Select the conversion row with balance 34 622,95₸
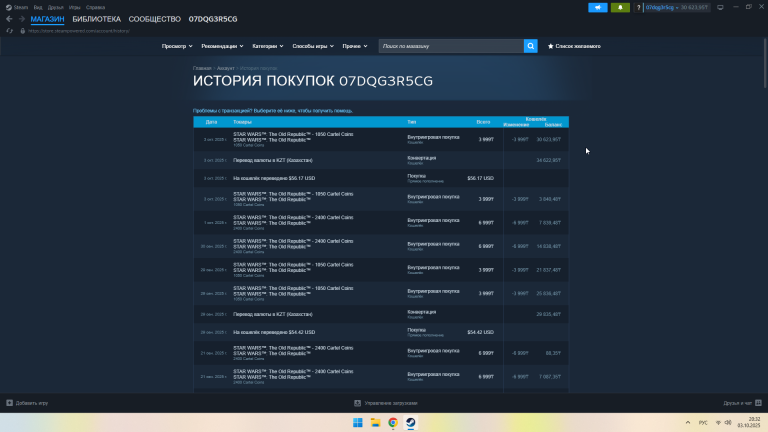The width and height of the screenshot is (768, 432). tap(381, 160)
